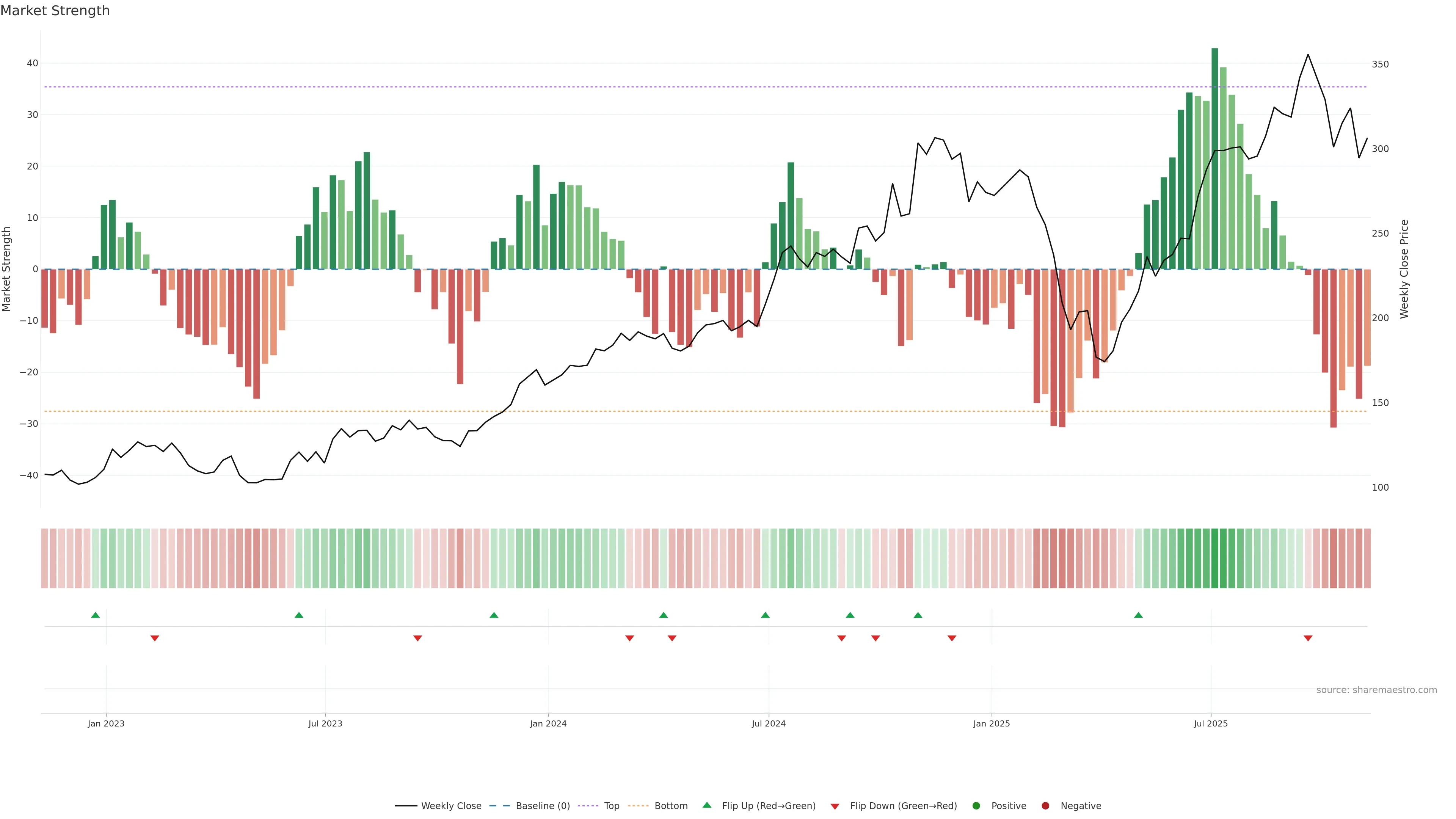1456x819 pixels.
Task: Click the Negative red circle legend icon
Action: [1045, 806]
